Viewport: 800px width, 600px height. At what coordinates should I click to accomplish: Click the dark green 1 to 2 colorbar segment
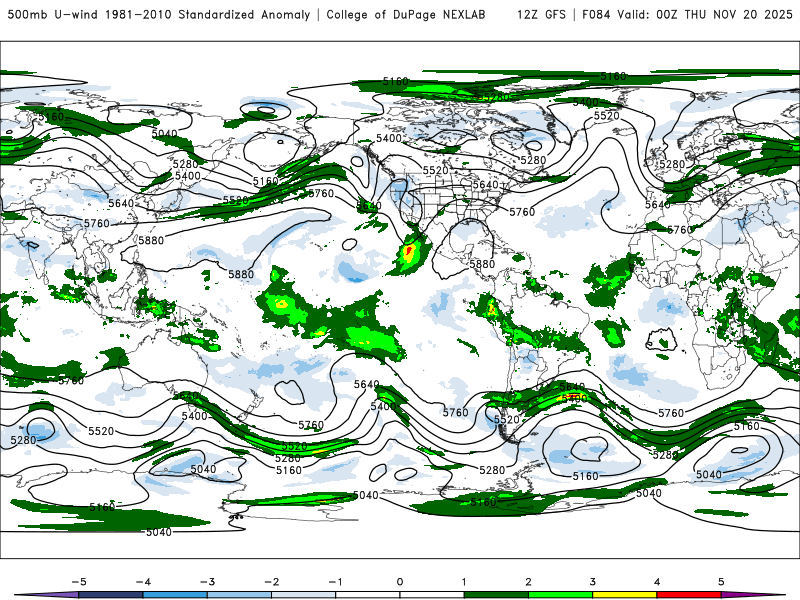pos(496,595)
